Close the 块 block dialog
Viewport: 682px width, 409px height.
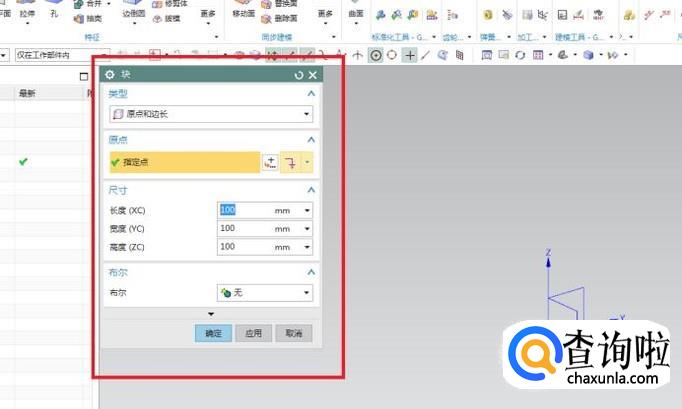pyautogui.click(x=313, y=75)
